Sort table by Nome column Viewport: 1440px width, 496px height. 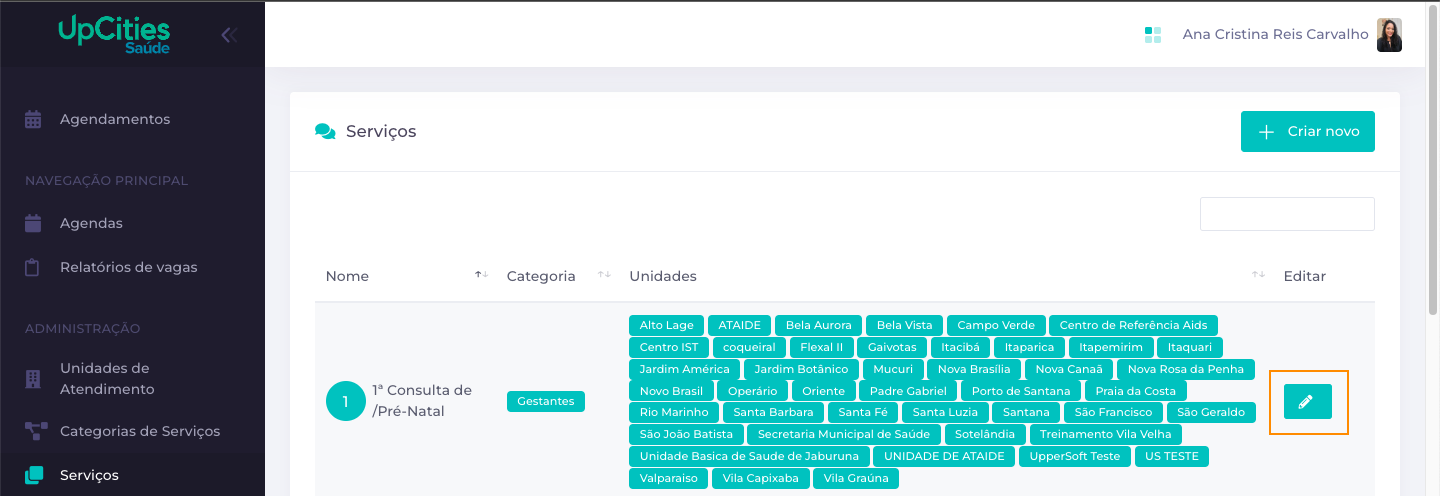481,275
